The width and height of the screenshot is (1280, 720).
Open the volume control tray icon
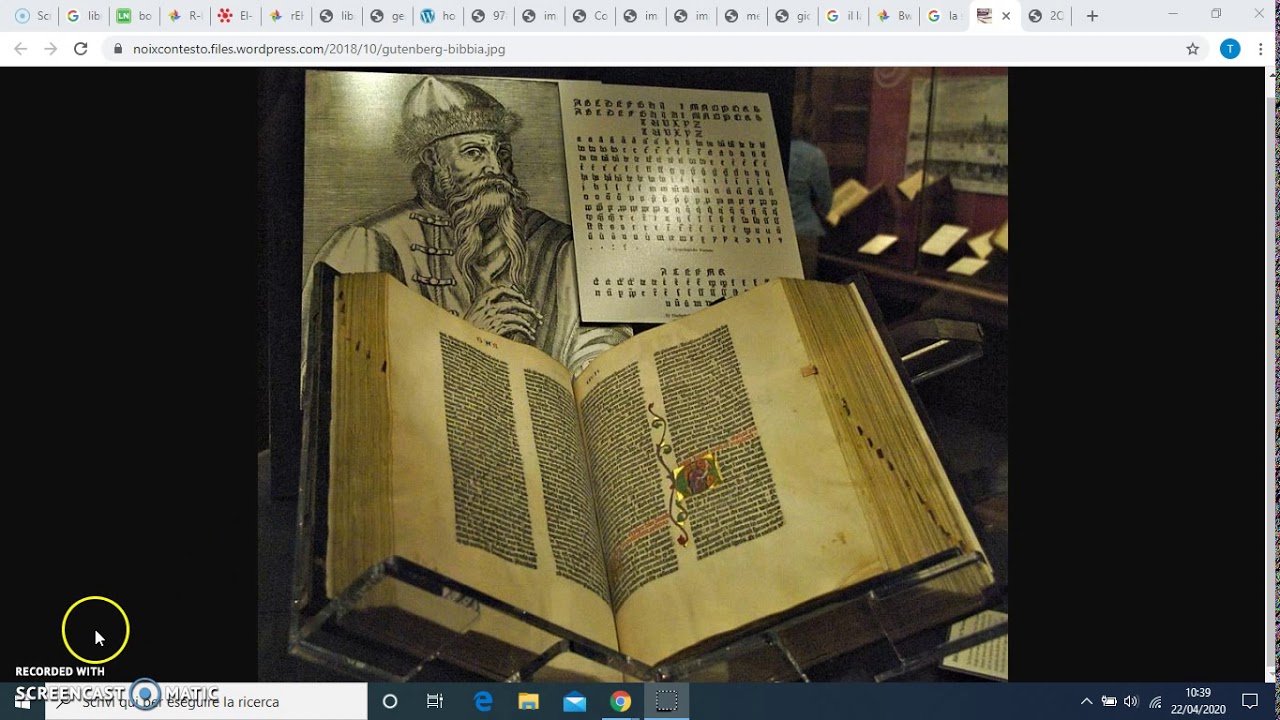1131,701
